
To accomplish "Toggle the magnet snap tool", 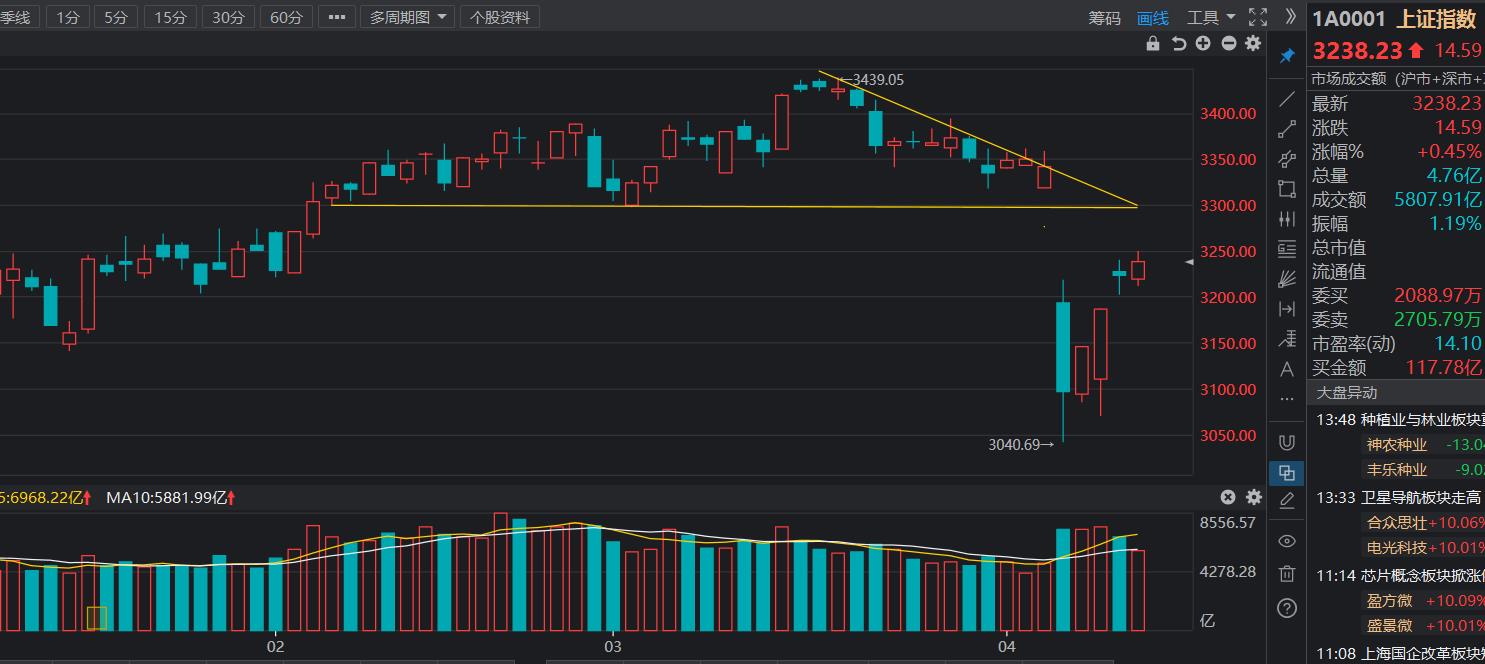I will [1287, 442].
